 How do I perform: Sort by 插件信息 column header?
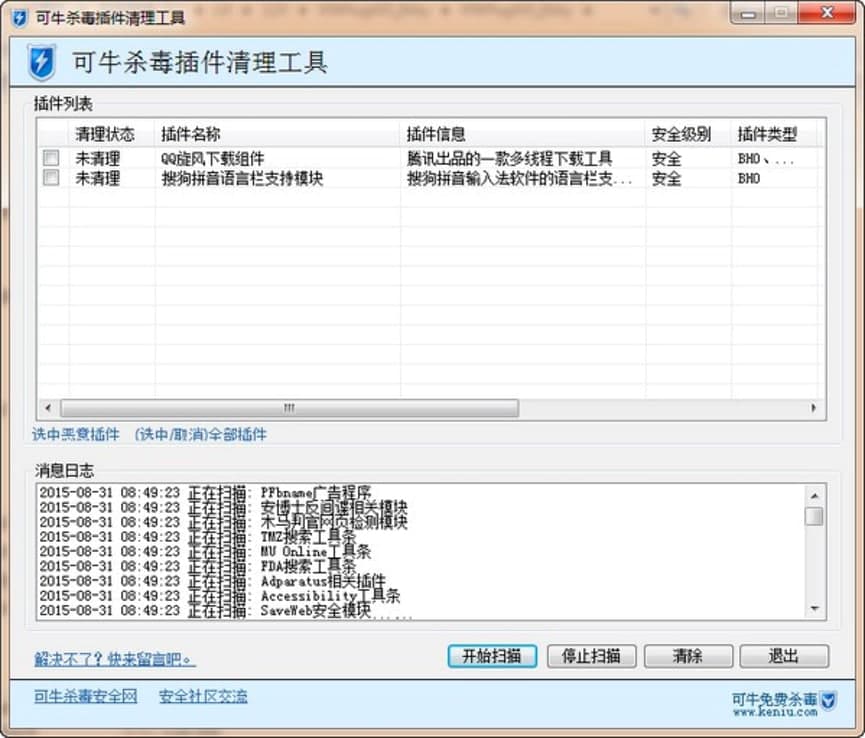436,134
